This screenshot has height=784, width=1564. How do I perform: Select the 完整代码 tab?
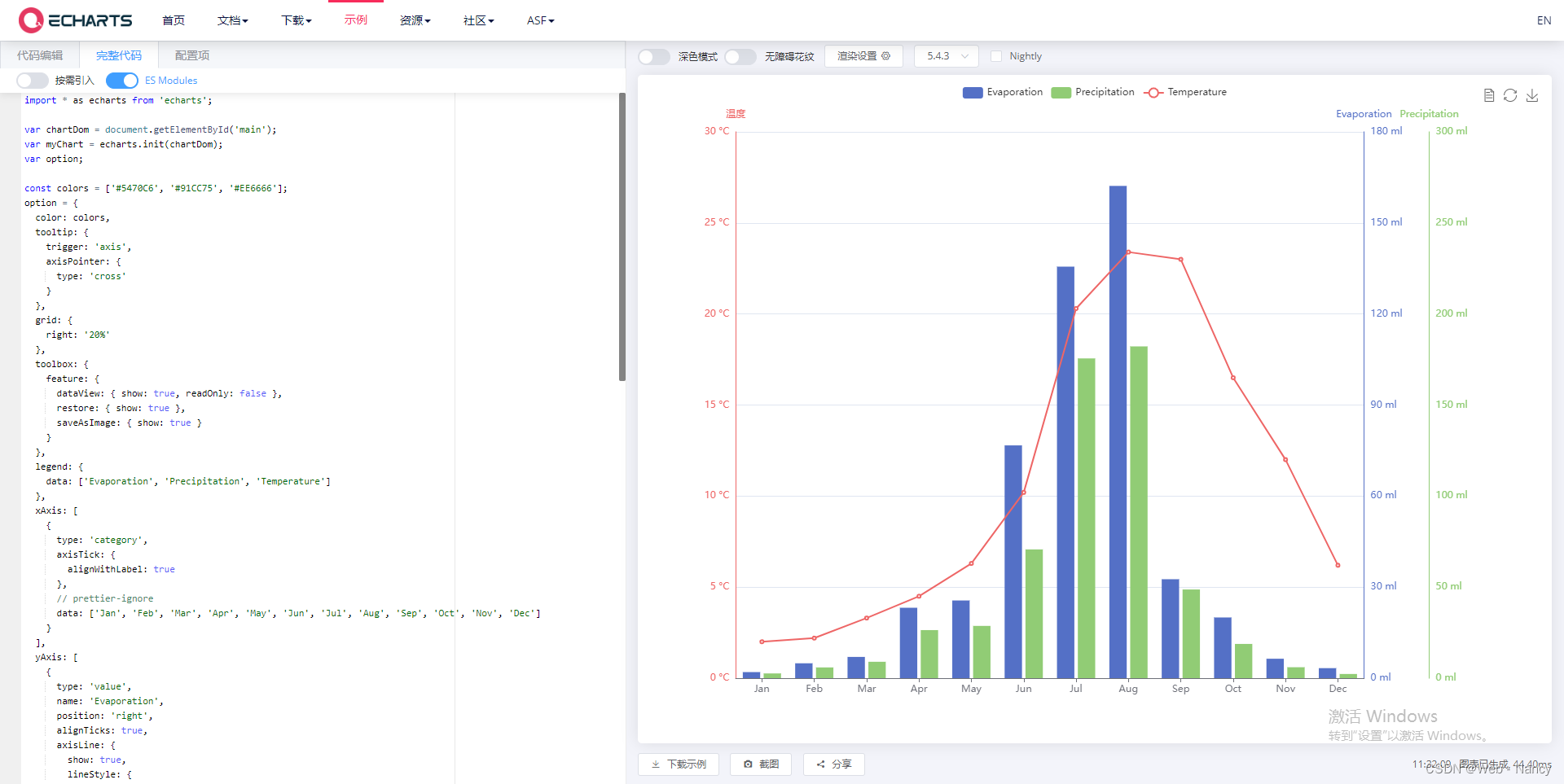click(118, 55)
